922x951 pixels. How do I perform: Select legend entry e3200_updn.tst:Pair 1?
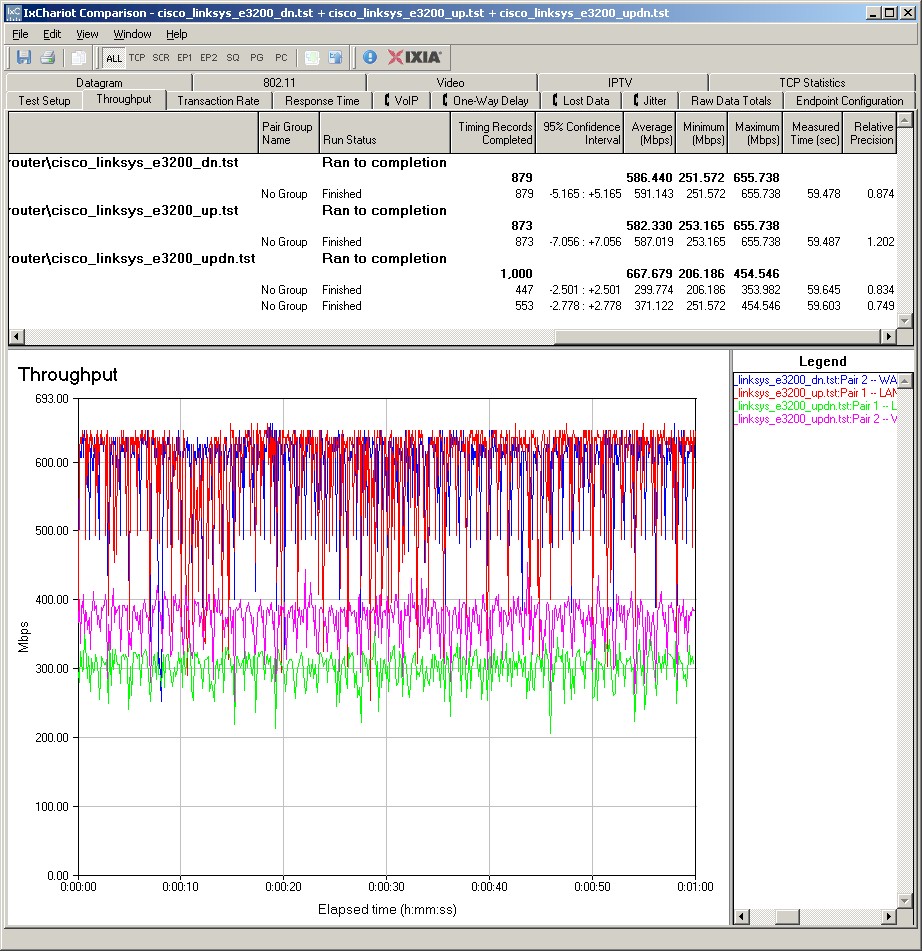pyautogui.click(x=815, y=406)
